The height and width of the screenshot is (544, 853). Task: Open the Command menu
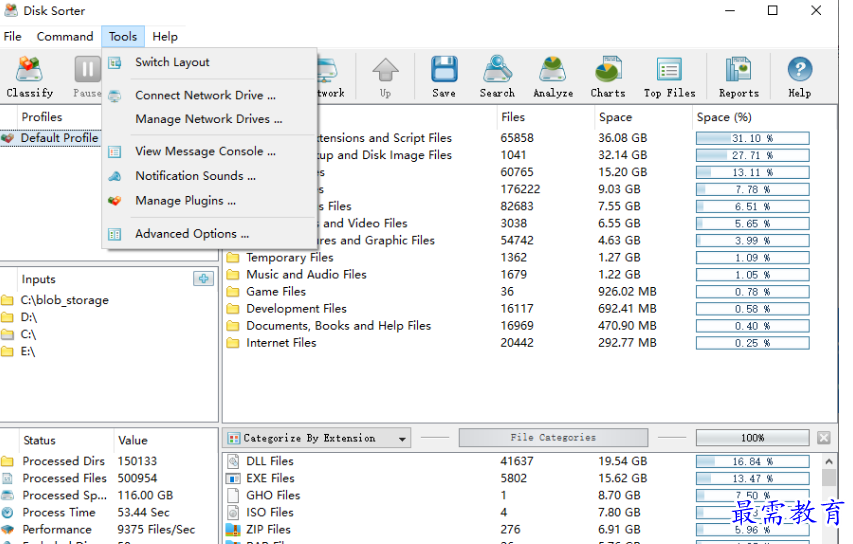tap(65, 36)
